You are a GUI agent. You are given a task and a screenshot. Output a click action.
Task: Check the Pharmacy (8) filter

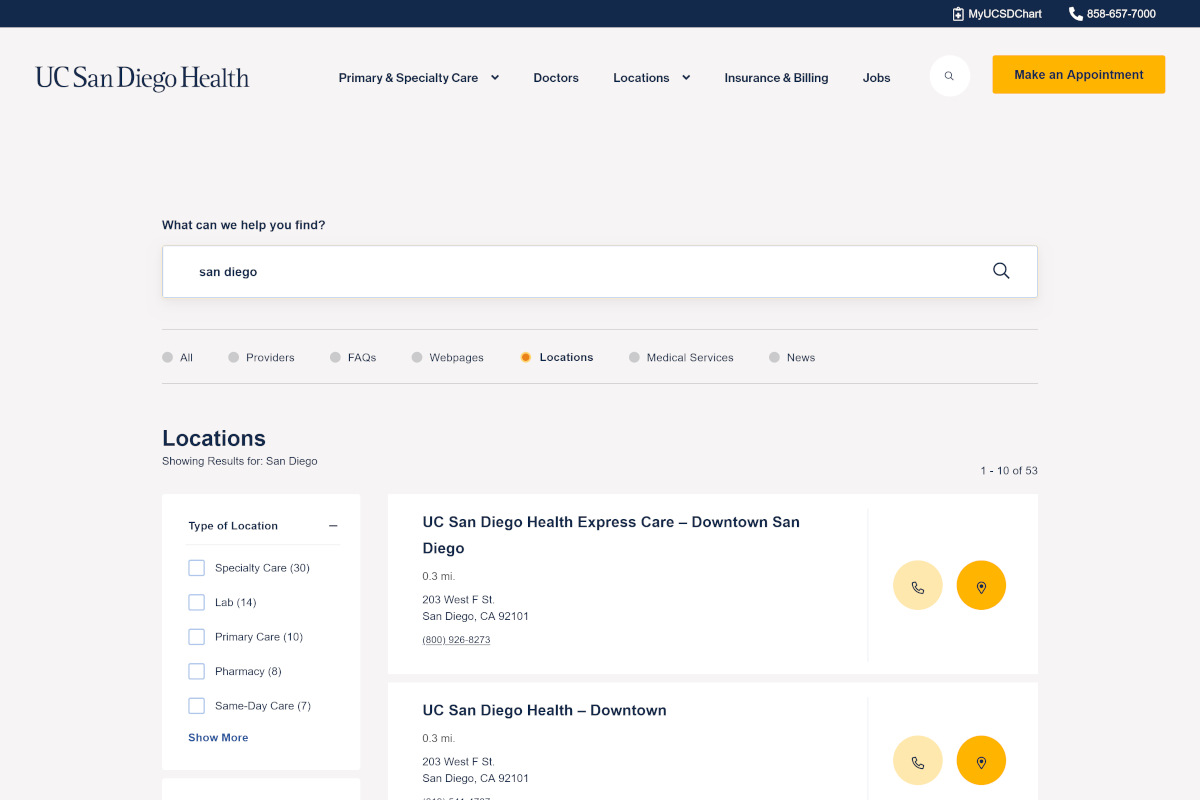[x=196, y=671]
